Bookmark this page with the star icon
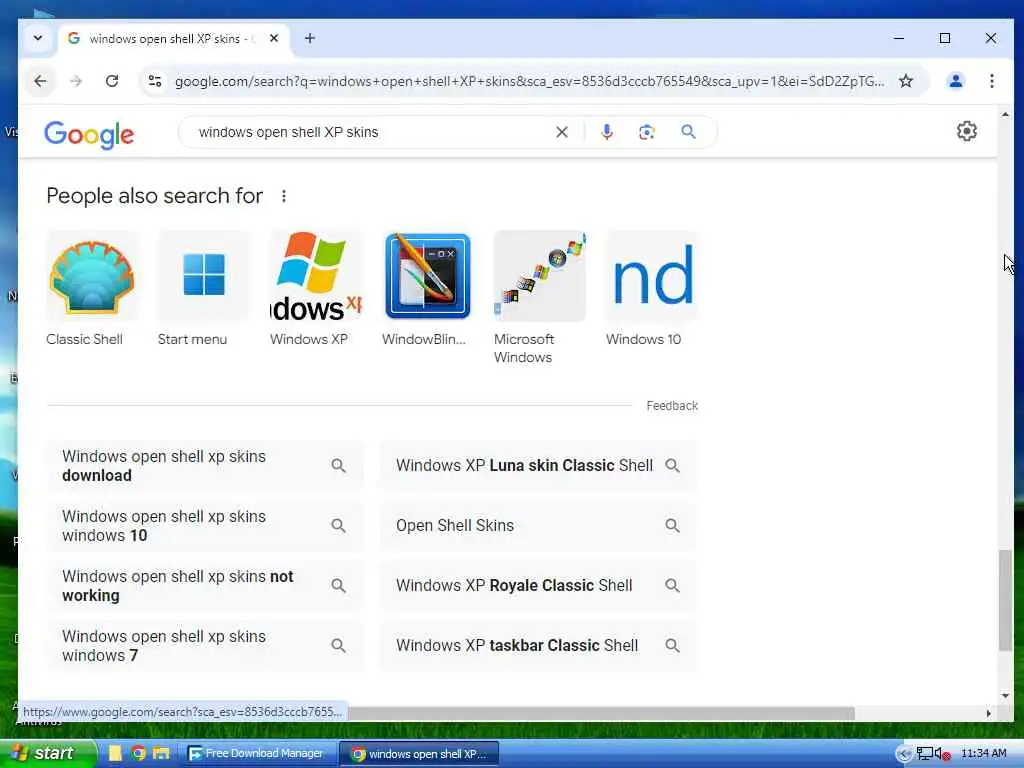 906,81
